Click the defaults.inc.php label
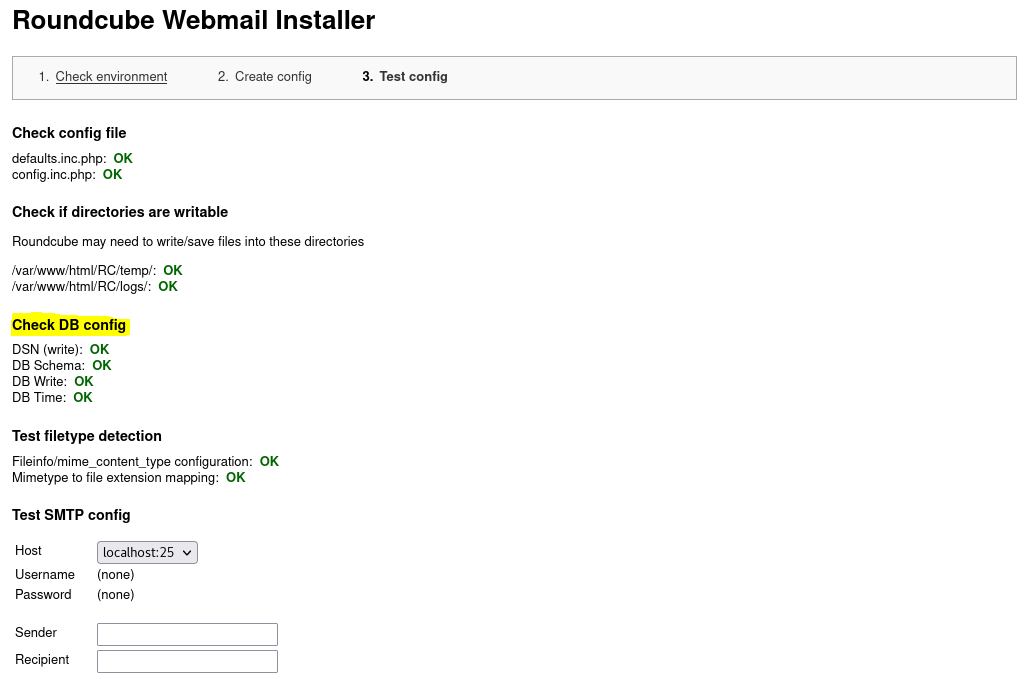 (x=59, y=159)
